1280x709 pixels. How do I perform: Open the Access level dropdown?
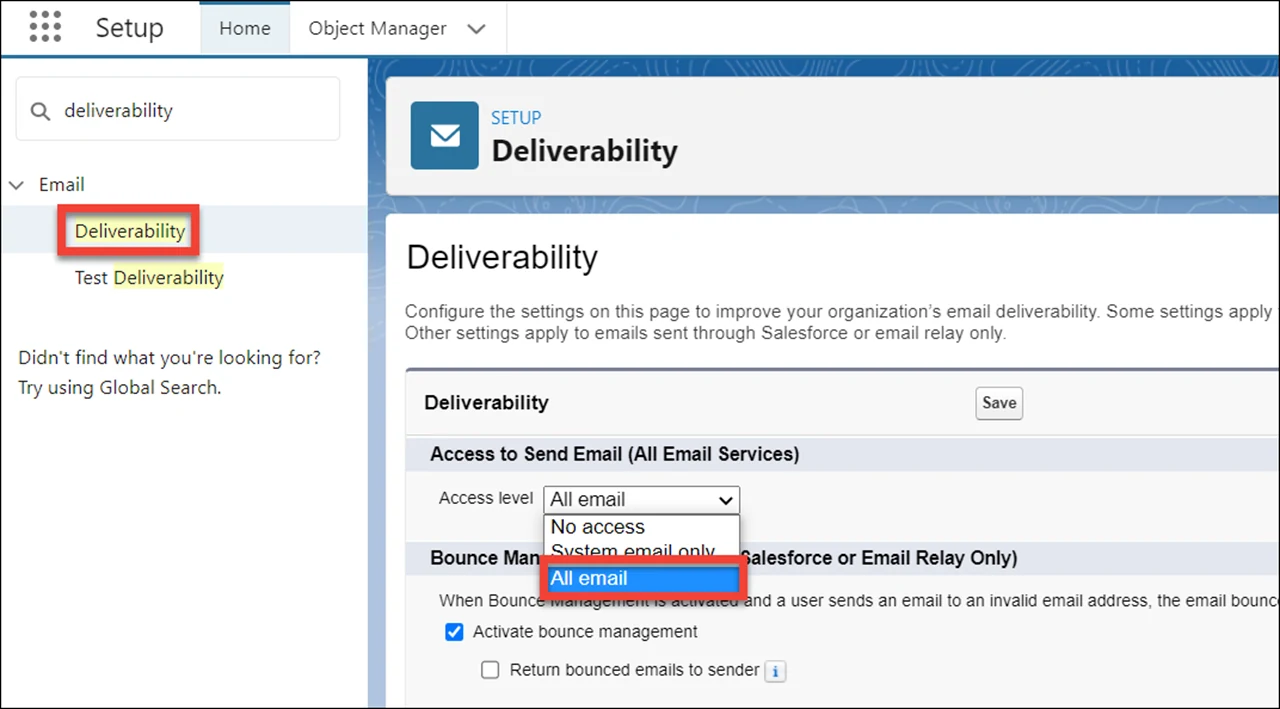(641, 499)
